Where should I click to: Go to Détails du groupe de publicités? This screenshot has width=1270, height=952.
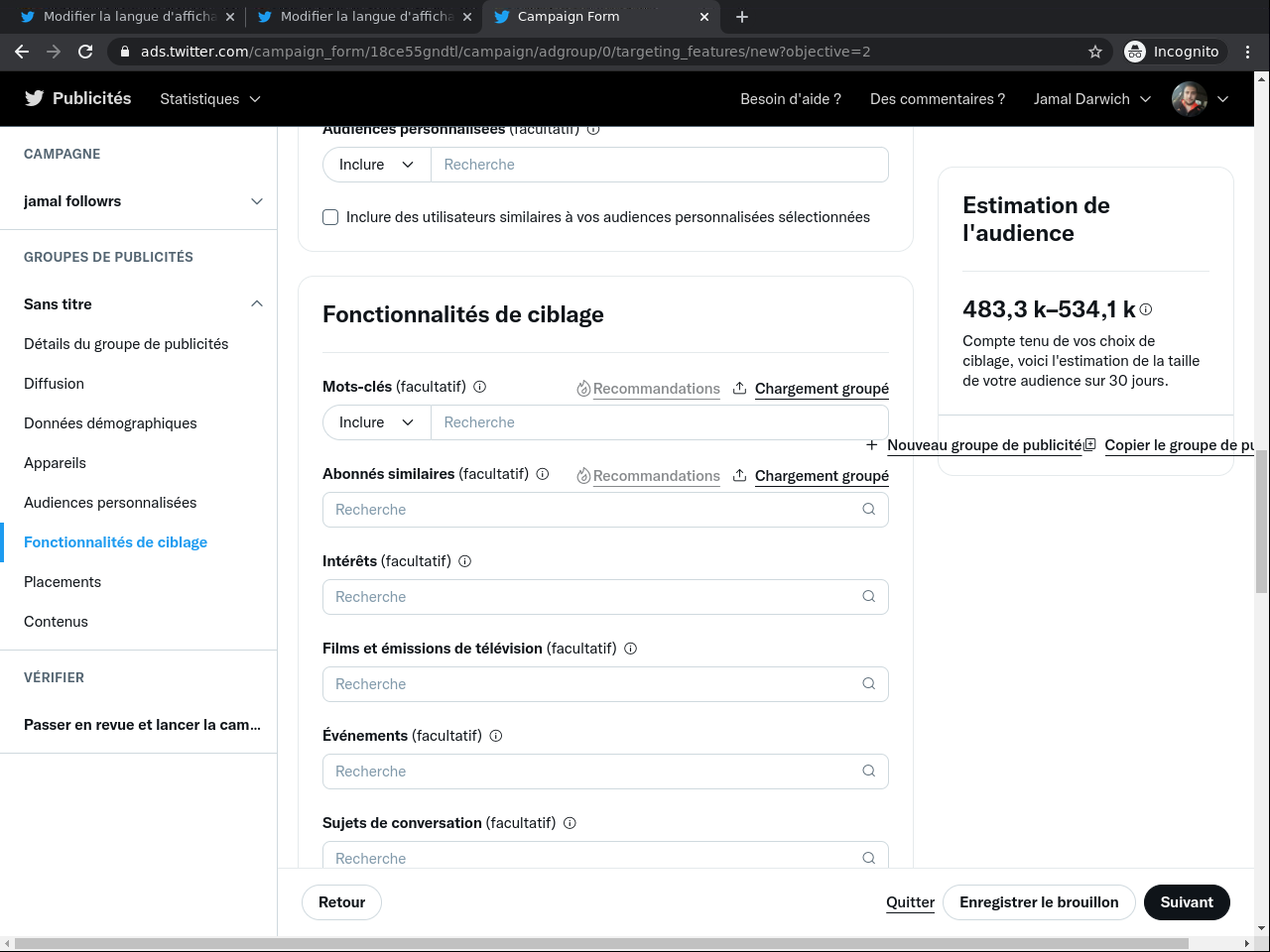(x=126, y=344)
